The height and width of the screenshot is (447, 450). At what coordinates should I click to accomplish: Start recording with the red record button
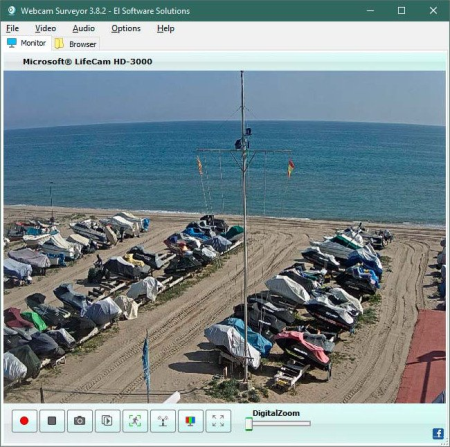pyautogui.click(x=24, y=421)
